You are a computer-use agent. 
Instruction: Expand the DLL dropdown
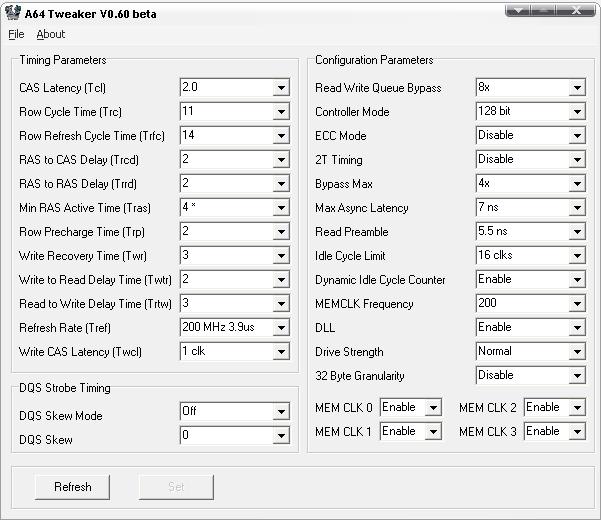tap(531, 327)
